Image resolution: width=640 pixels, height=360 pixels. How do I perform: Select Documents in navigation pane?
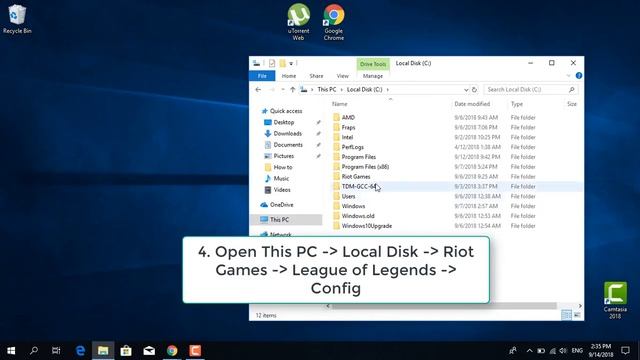[288, 145]
